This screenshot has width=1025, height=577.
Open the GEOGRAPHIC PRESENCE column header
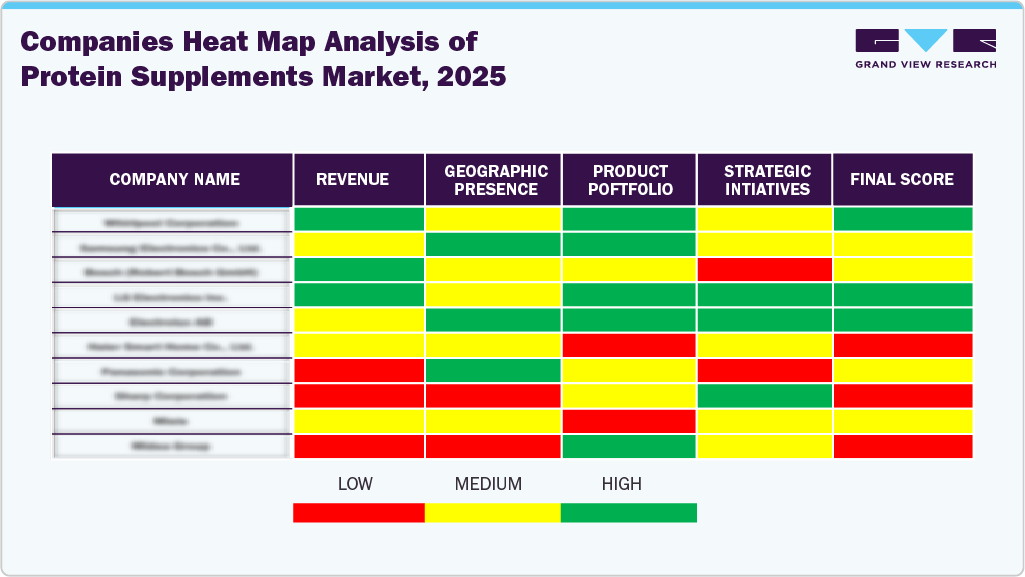tap(495, 179)
